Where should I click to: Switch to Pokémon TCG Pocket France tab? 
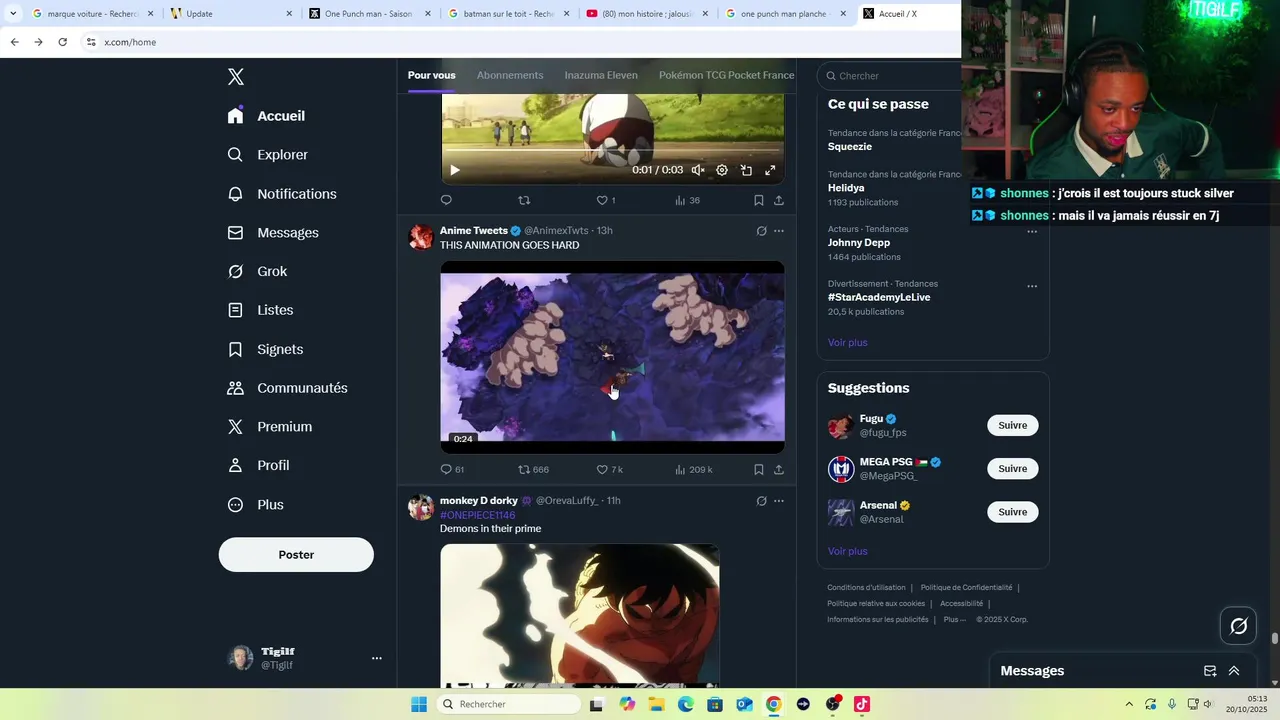727,75
